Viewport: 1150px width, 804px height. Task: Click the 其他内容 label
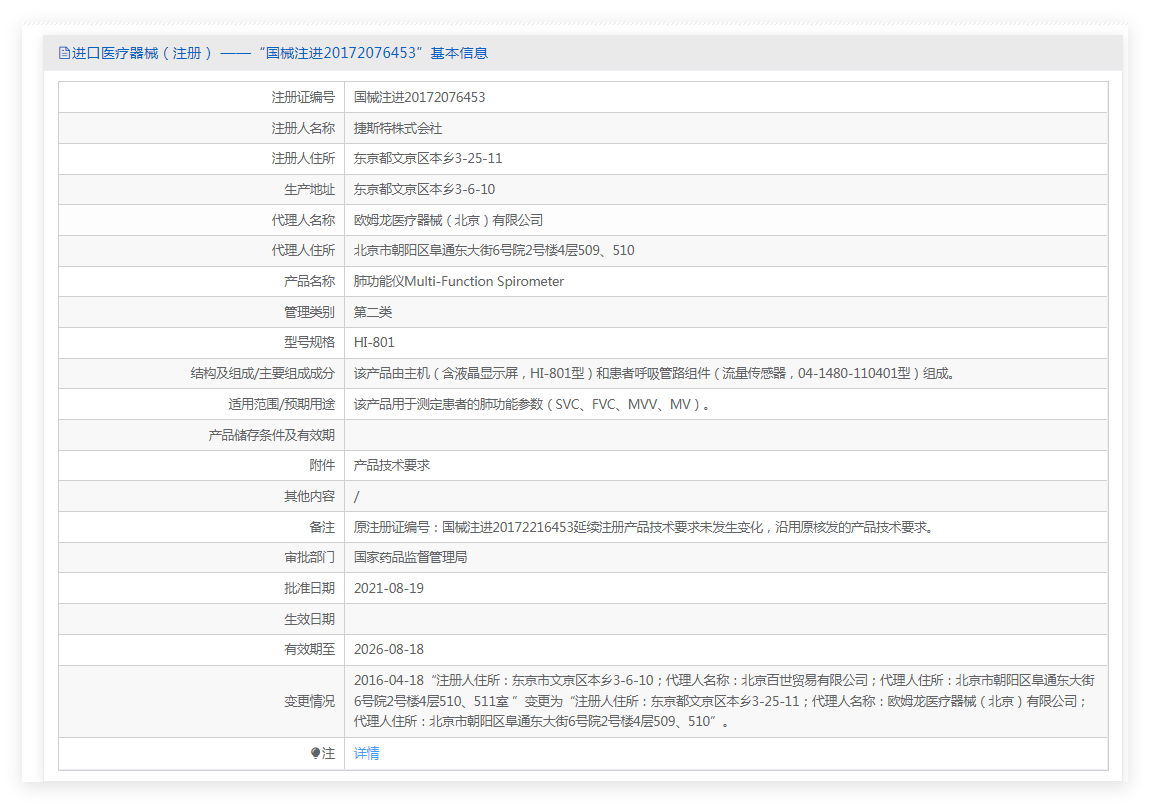click(310, 497)
